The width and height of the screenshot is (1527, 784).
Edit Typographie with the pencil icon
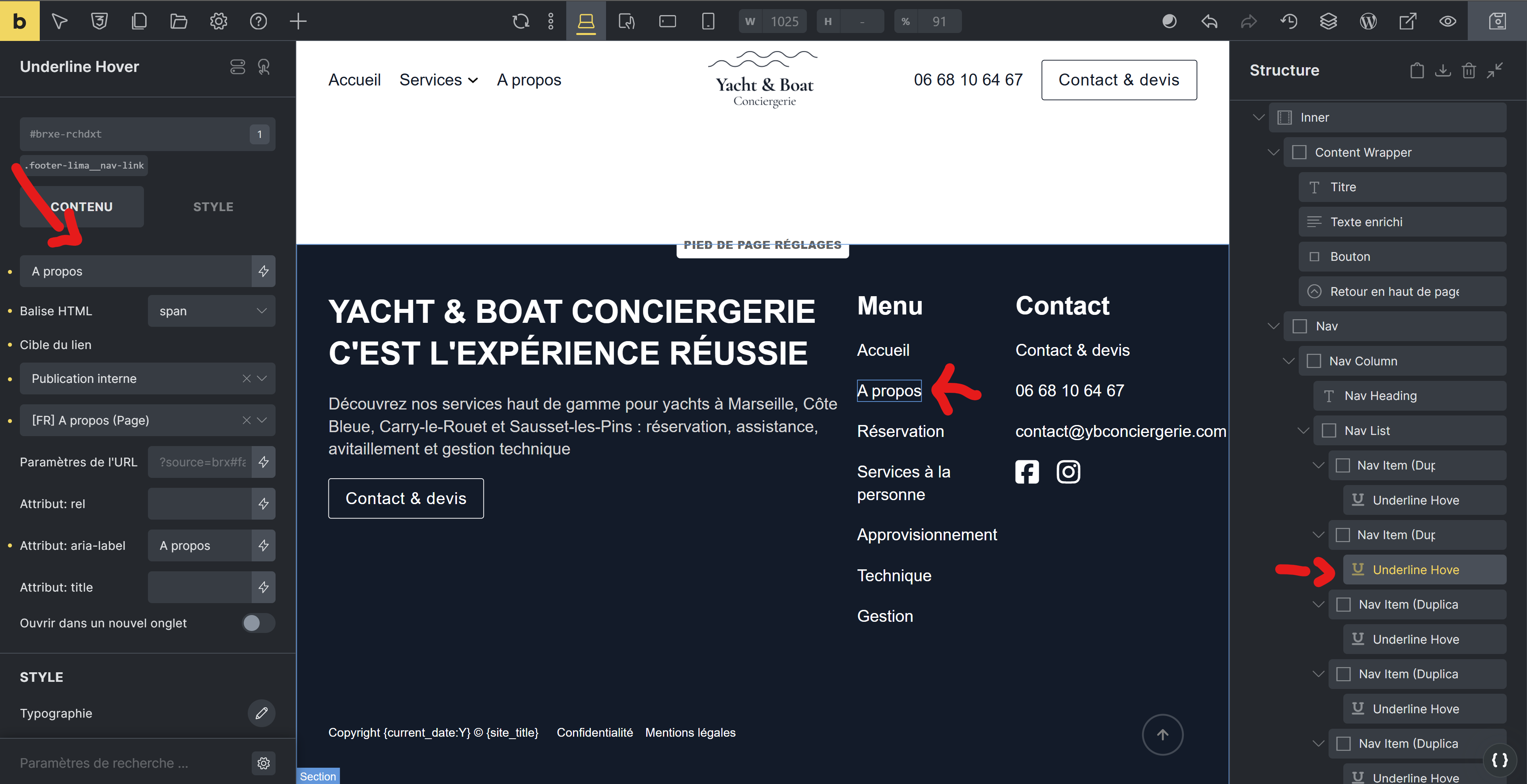[261, 714]
